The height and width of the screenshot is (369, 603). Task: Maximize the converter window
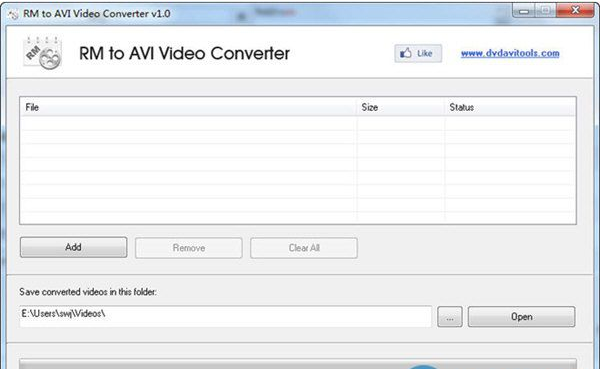545,11
